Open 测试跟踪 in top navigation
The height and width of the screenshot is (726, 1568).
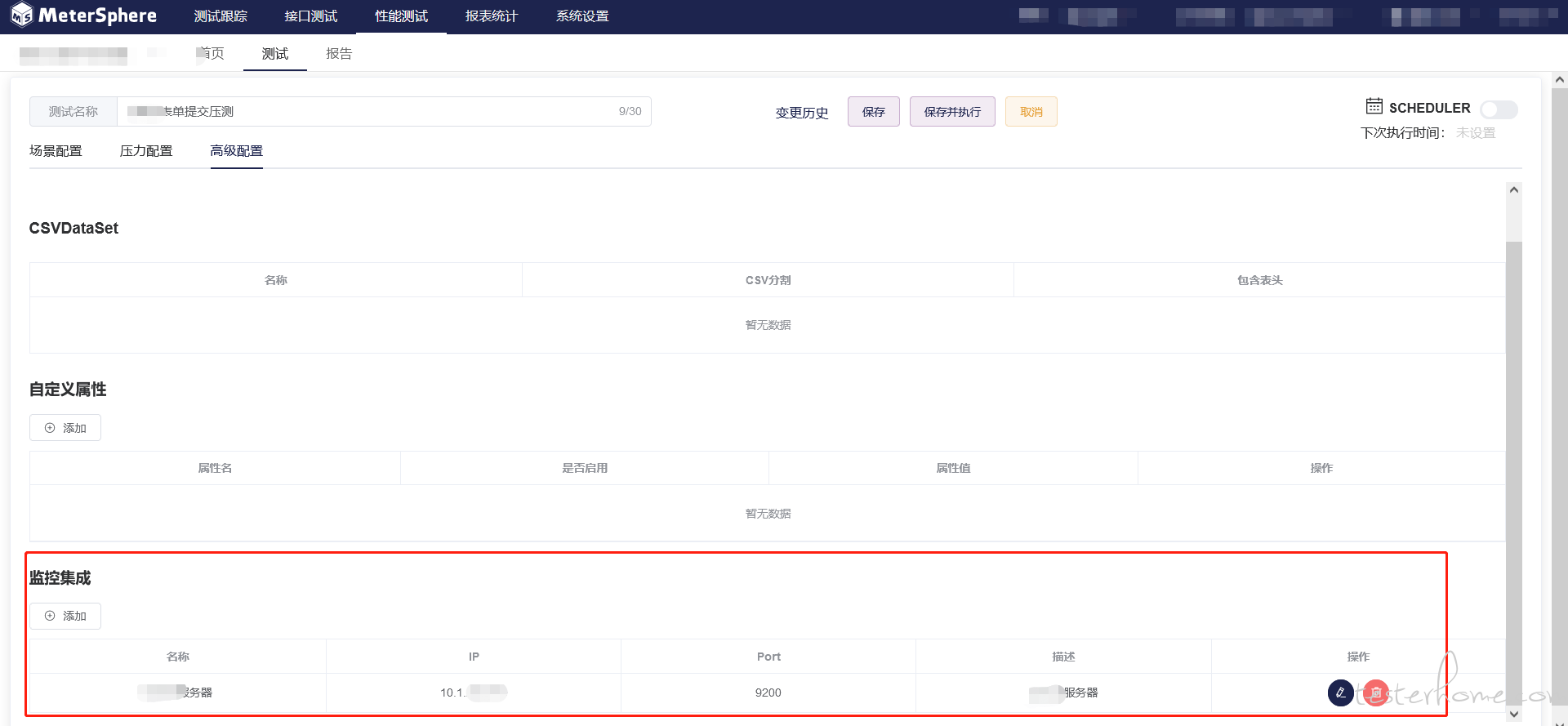(220, 16)
